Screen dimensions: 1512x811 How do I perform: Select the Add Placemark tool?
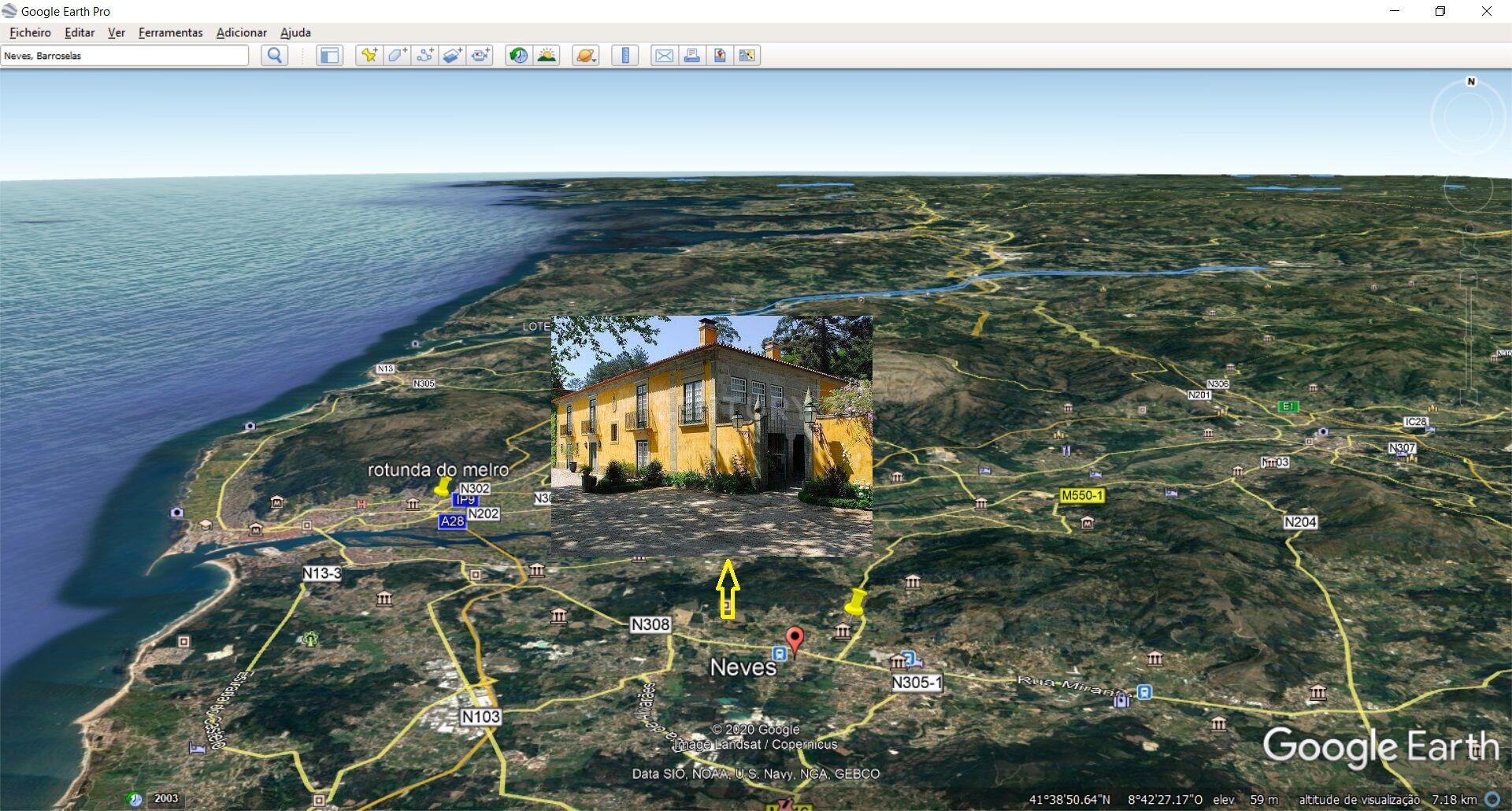369,55
